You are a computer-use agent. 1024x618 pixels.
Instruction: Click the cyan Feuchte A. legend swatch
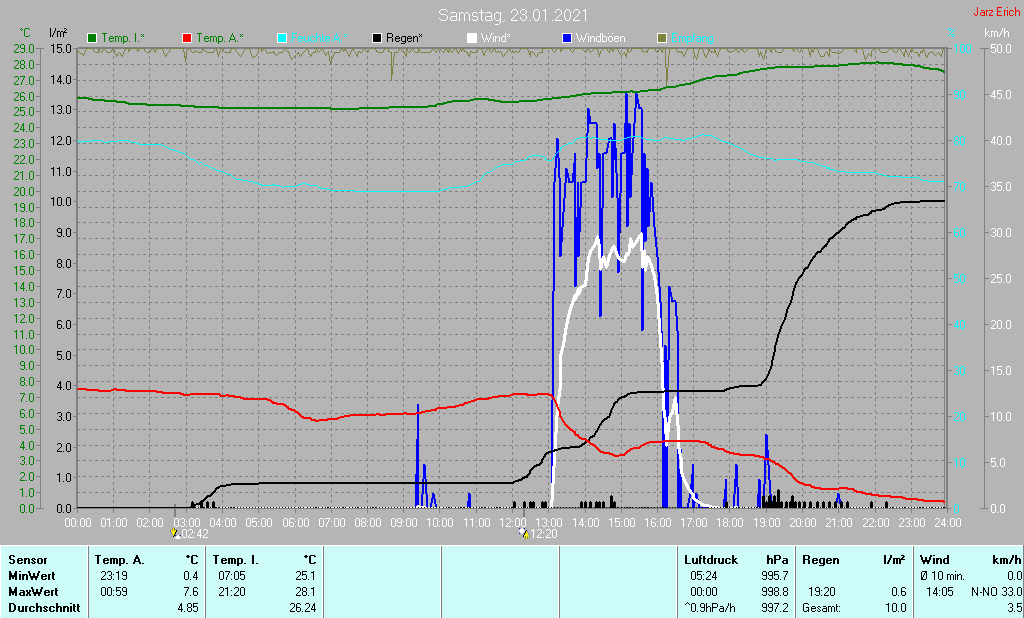pyautogui.click(x=282, y=38)
